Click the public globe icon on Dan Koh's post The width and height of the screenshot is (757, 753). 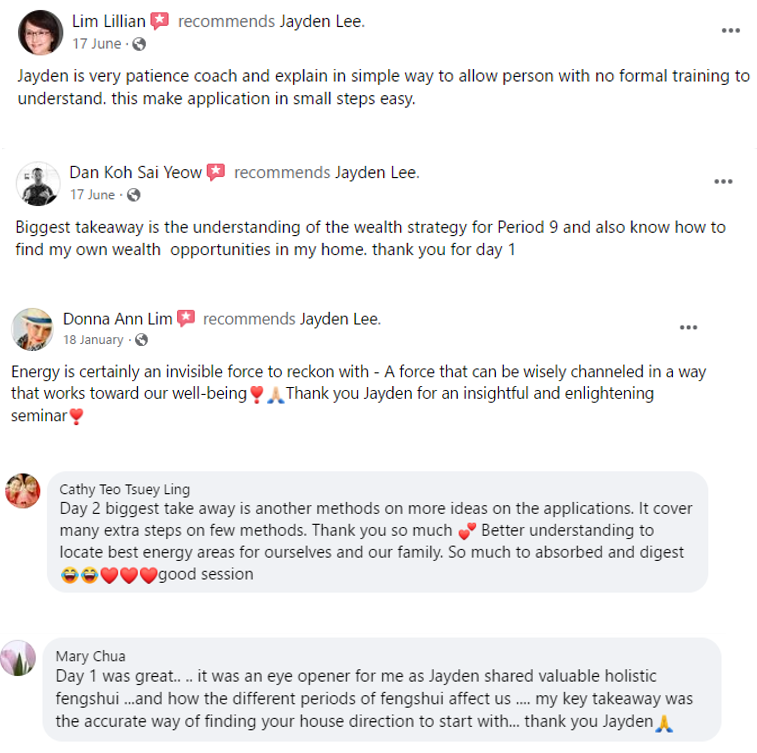point(134,195)
